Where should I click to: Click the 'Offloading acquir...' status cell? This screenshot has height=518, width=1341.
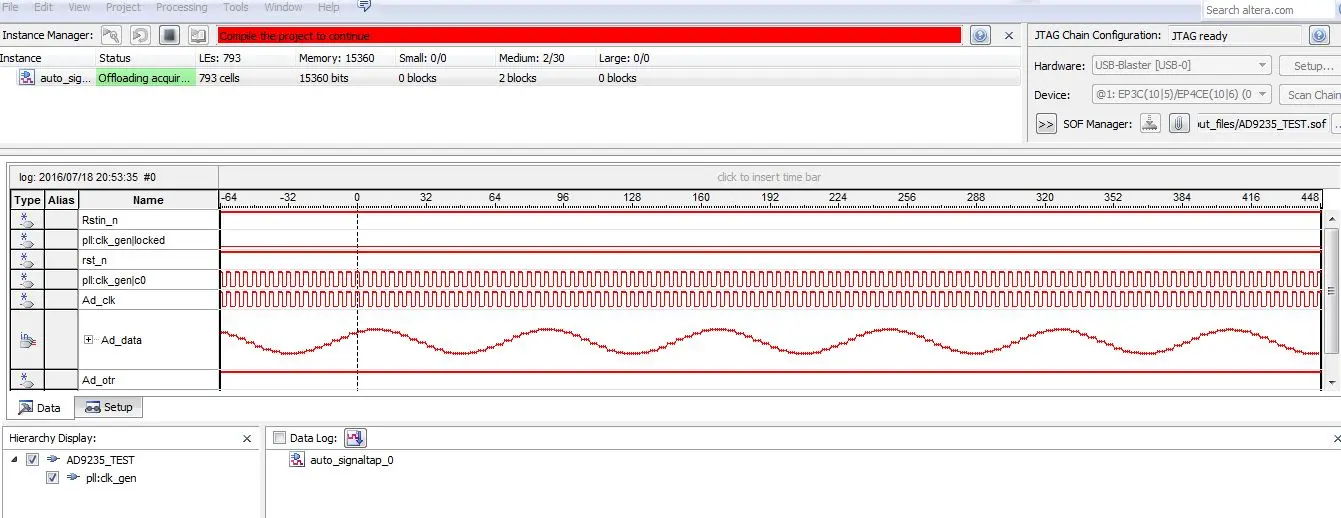click(145, 78)
